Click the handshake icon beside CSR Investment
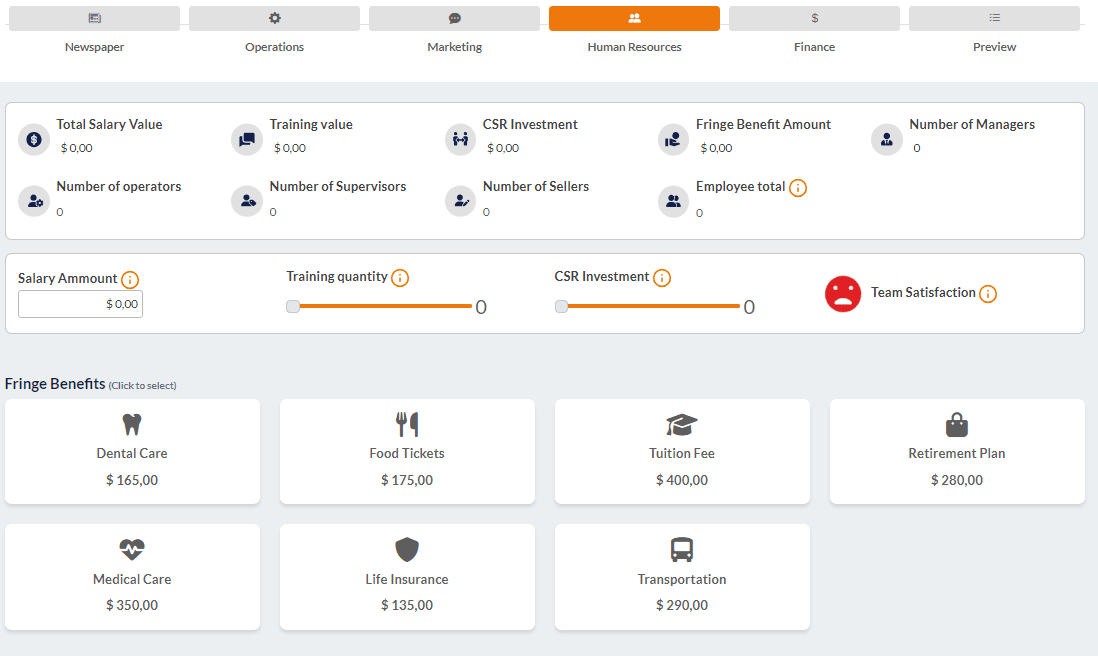The height and width of the screenshot is (656, 1098). (460, 139)
